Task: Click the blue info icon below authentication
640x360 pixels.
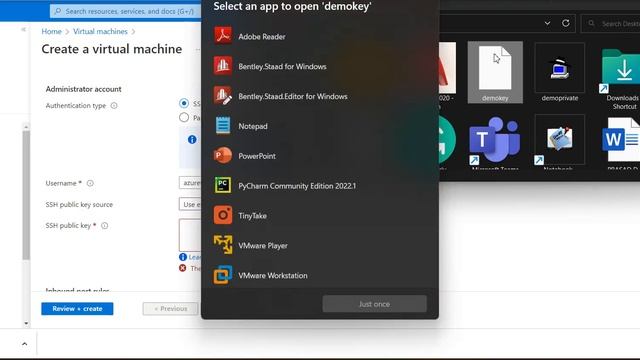Action: point(192,140)
